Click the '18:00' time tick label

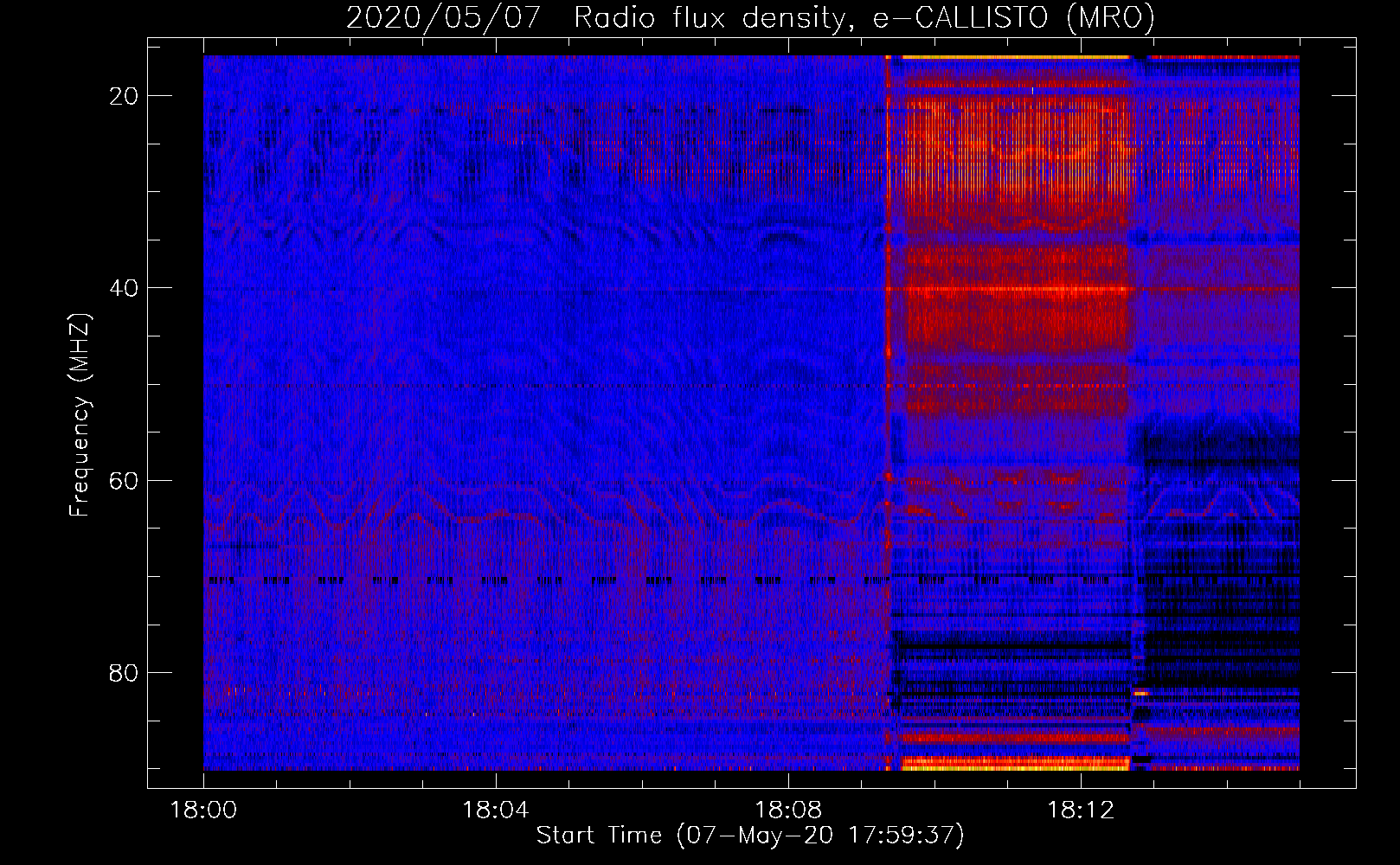coord(203,811)
